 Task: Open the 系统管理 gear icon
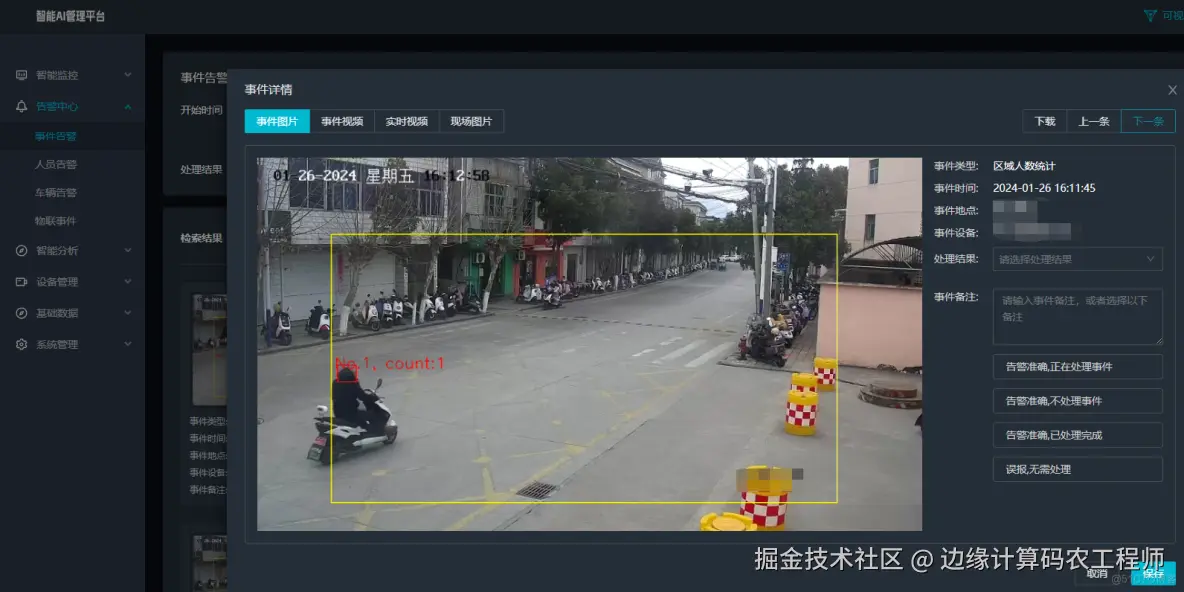click(x=20, y=344)
